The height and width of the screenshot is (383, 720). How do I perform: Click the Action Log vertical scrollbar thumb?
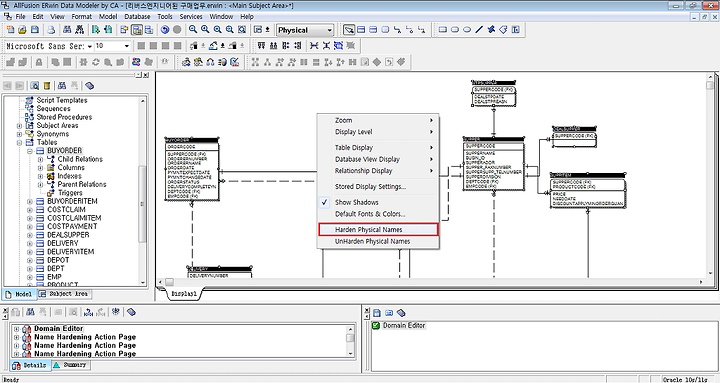click(350, 338)
